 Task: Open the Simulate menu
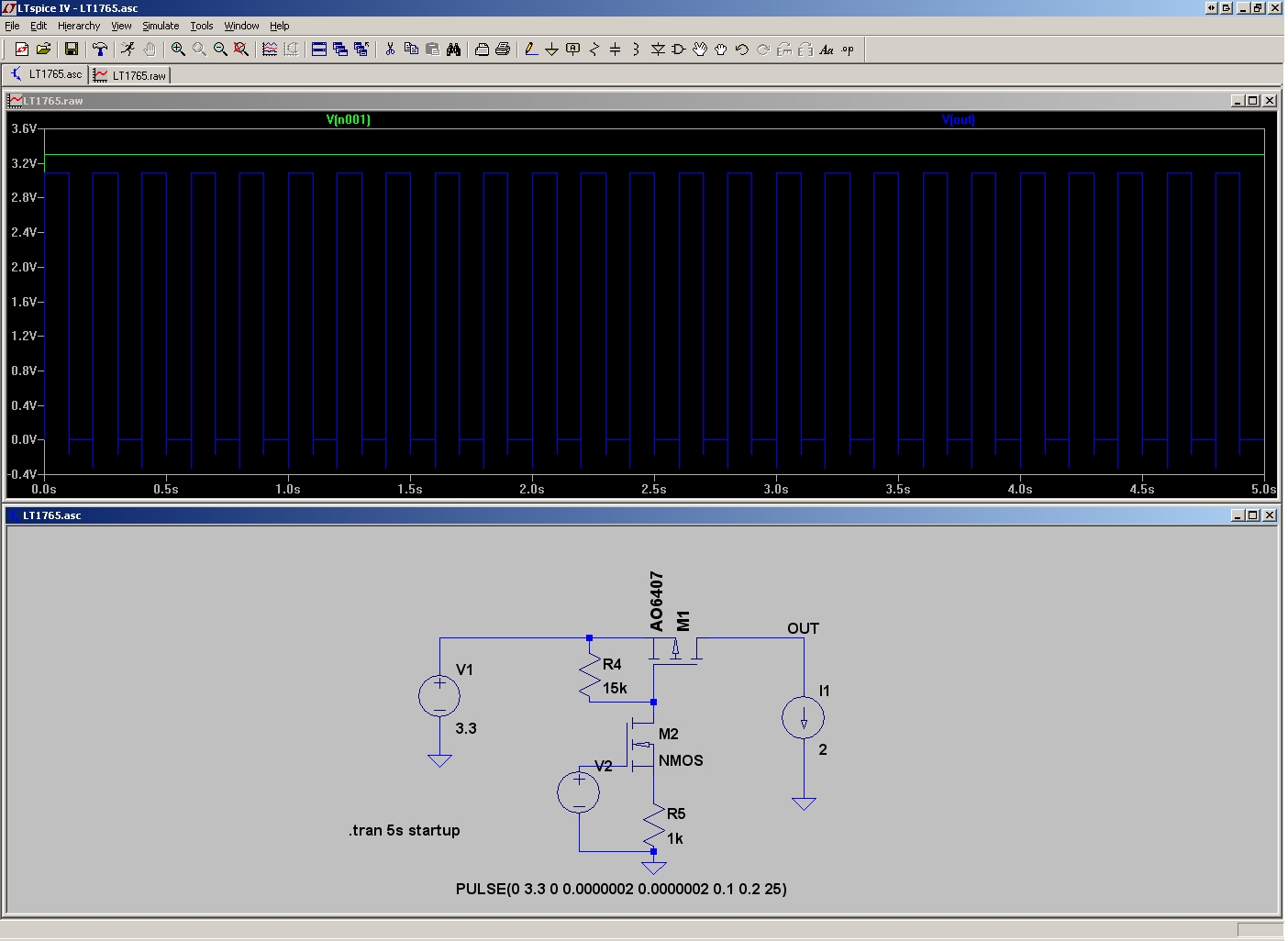pyautogui.click(x=161, y=26)
